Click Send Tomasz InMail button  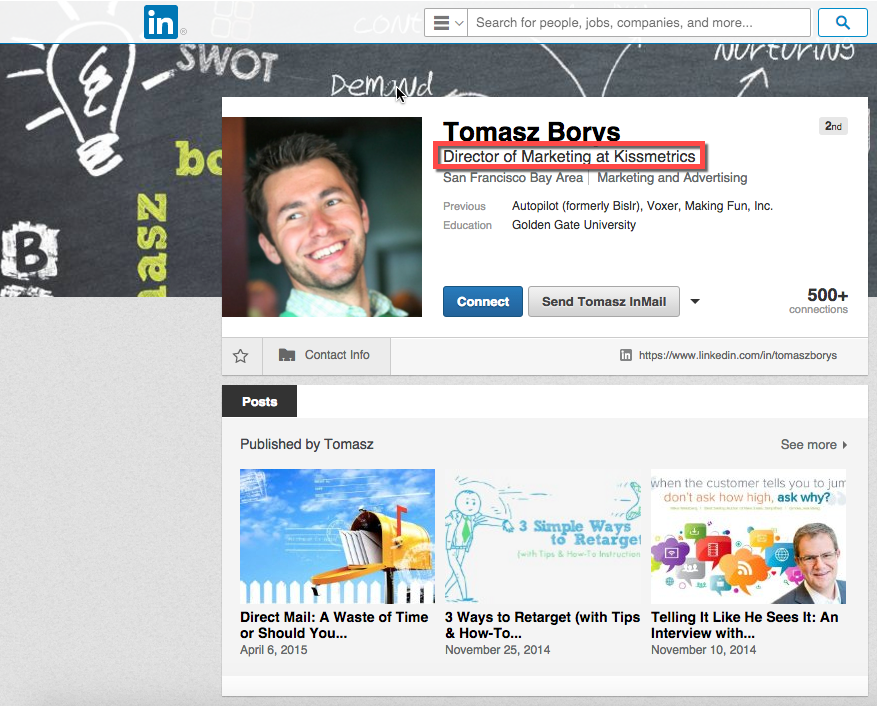[603, 301]
